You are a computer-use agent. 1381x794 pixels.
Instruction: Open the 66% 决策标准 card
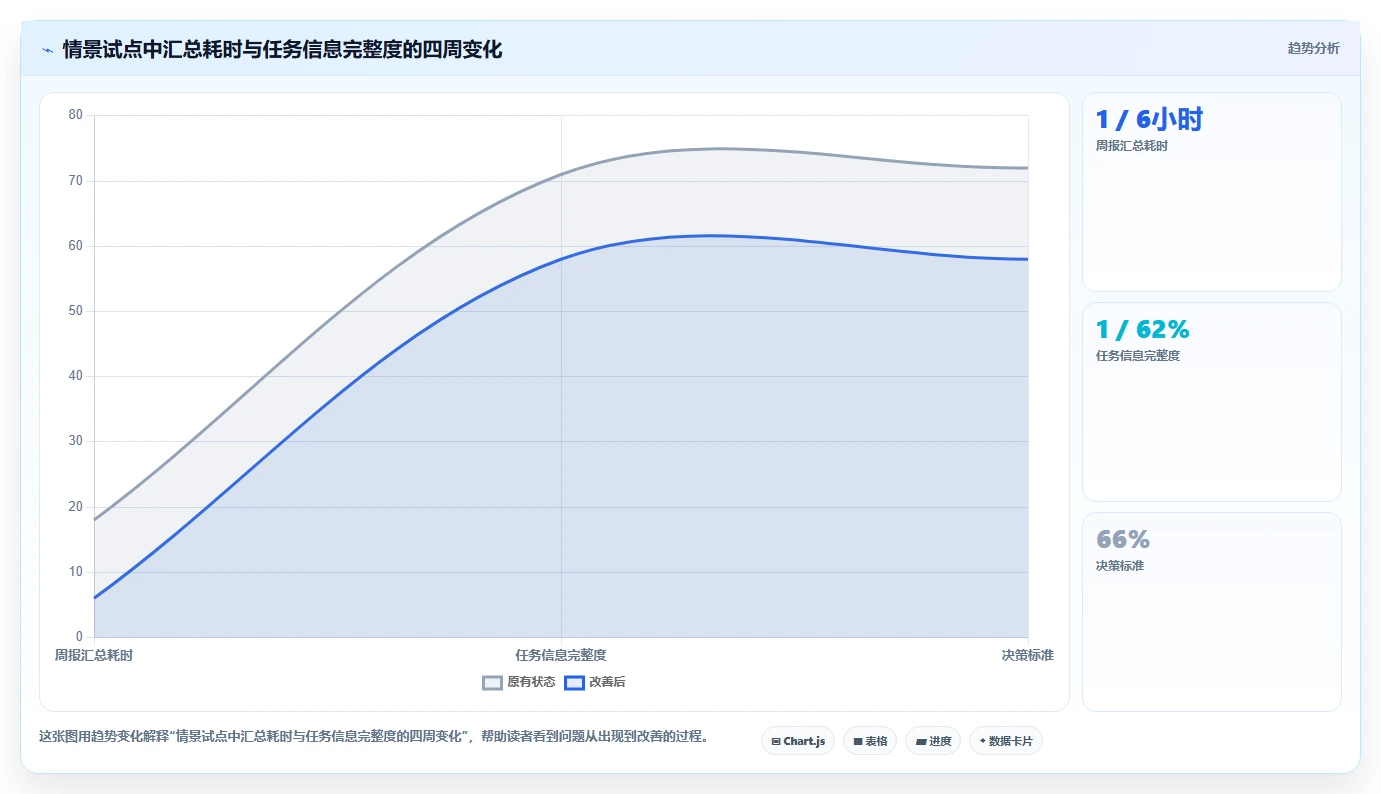click(1212, 612)
